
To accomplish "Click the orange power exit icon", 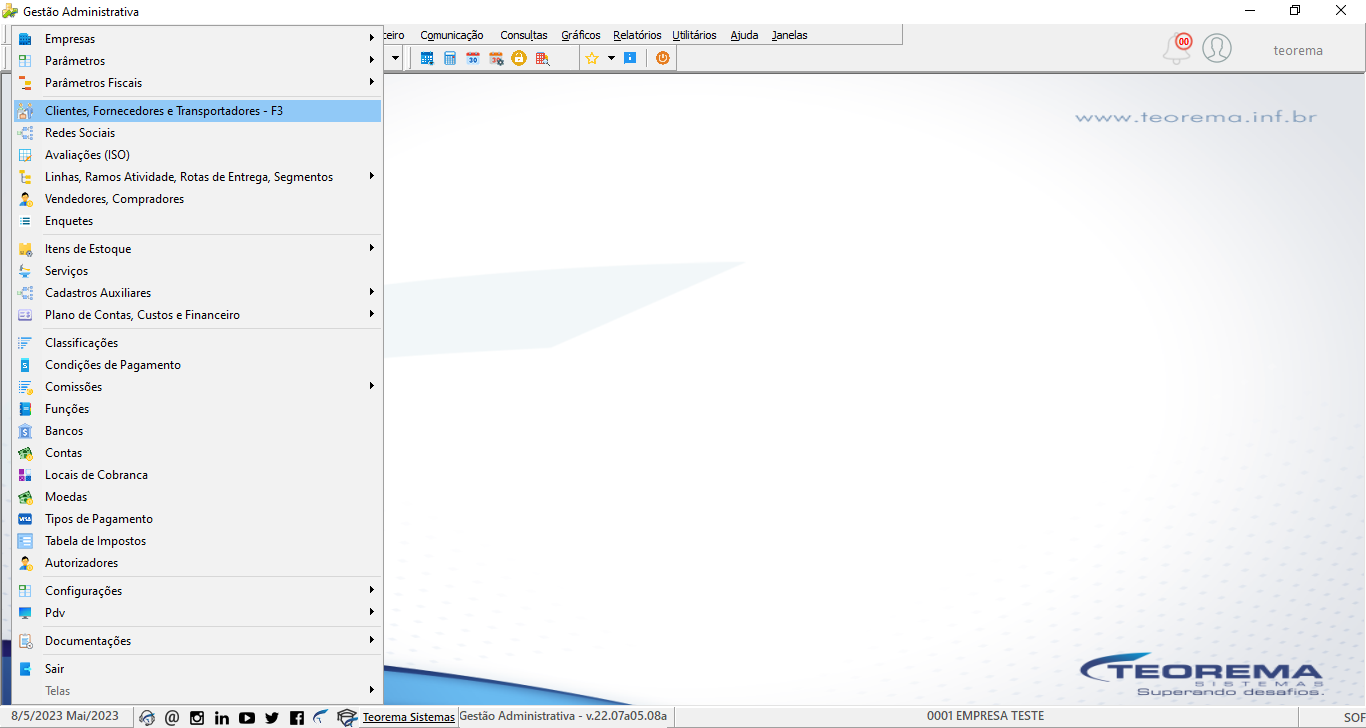I will tap(662, 59).
